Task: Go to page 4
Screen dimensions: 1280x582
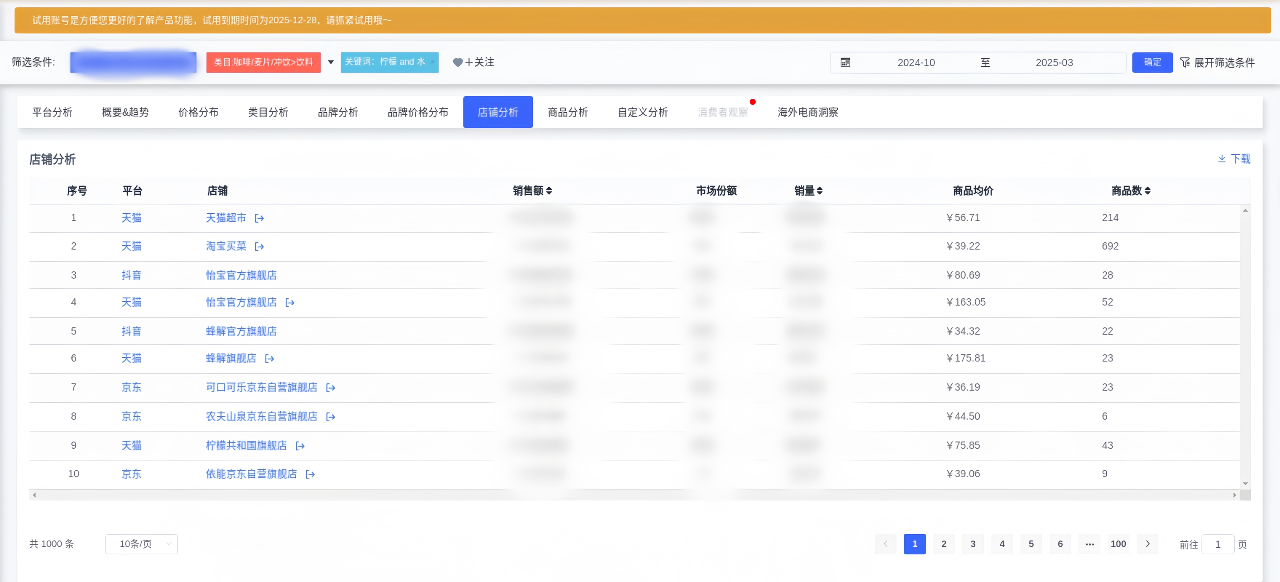Action: coord(1002,544)
